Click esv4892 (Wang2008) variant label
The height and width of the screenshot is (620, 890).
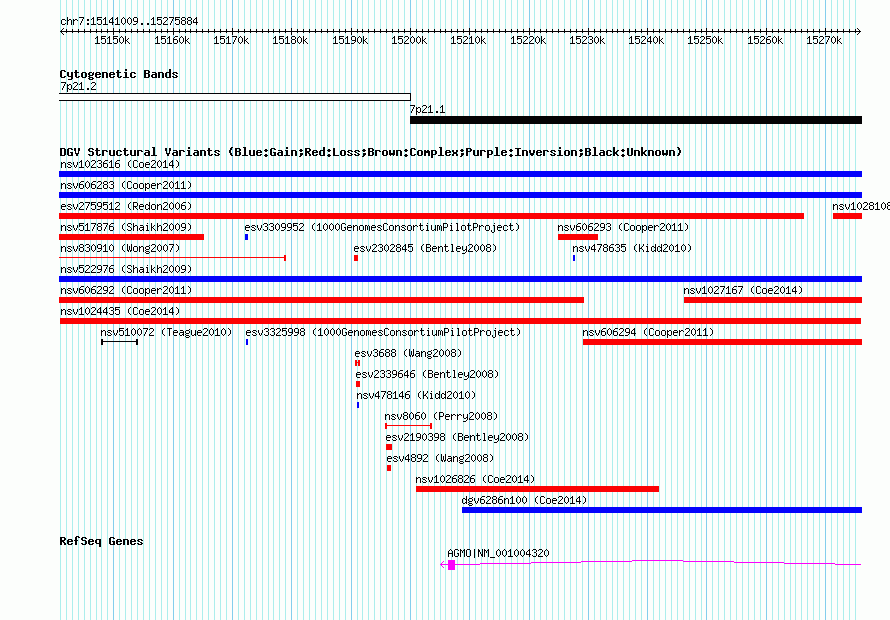[x=440, y=458]
